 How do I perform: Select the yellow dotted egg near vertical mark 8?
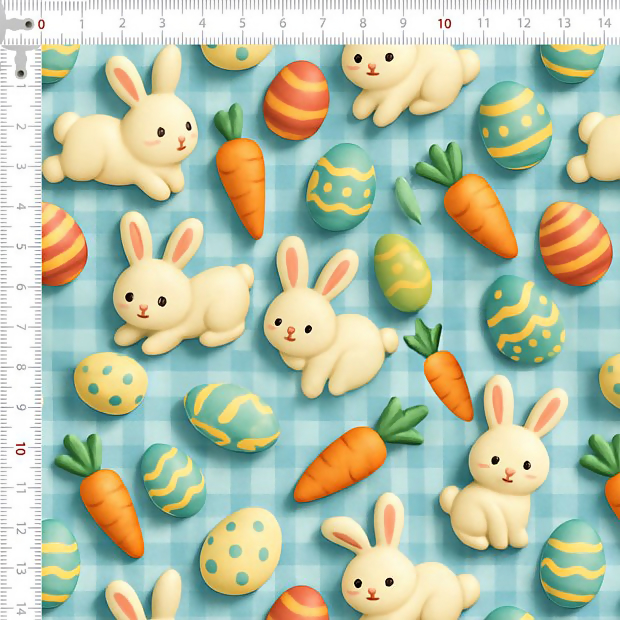click(x=110, y=382)
